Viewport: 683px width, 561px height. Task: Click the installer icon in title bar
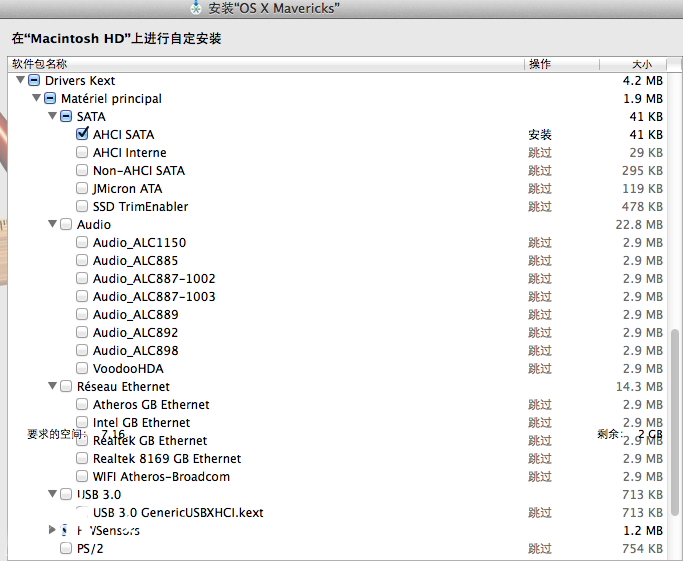[x=196, y=8]
